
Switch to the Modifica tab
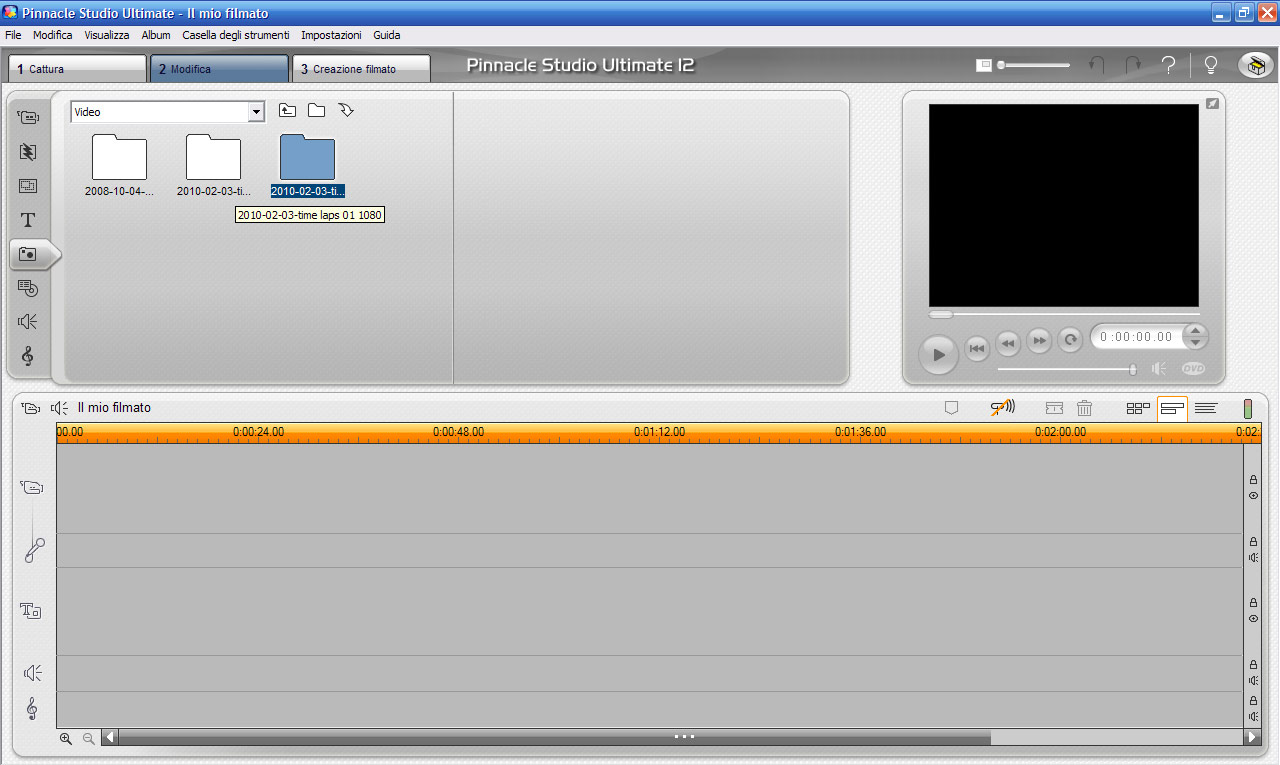point(220,68)
